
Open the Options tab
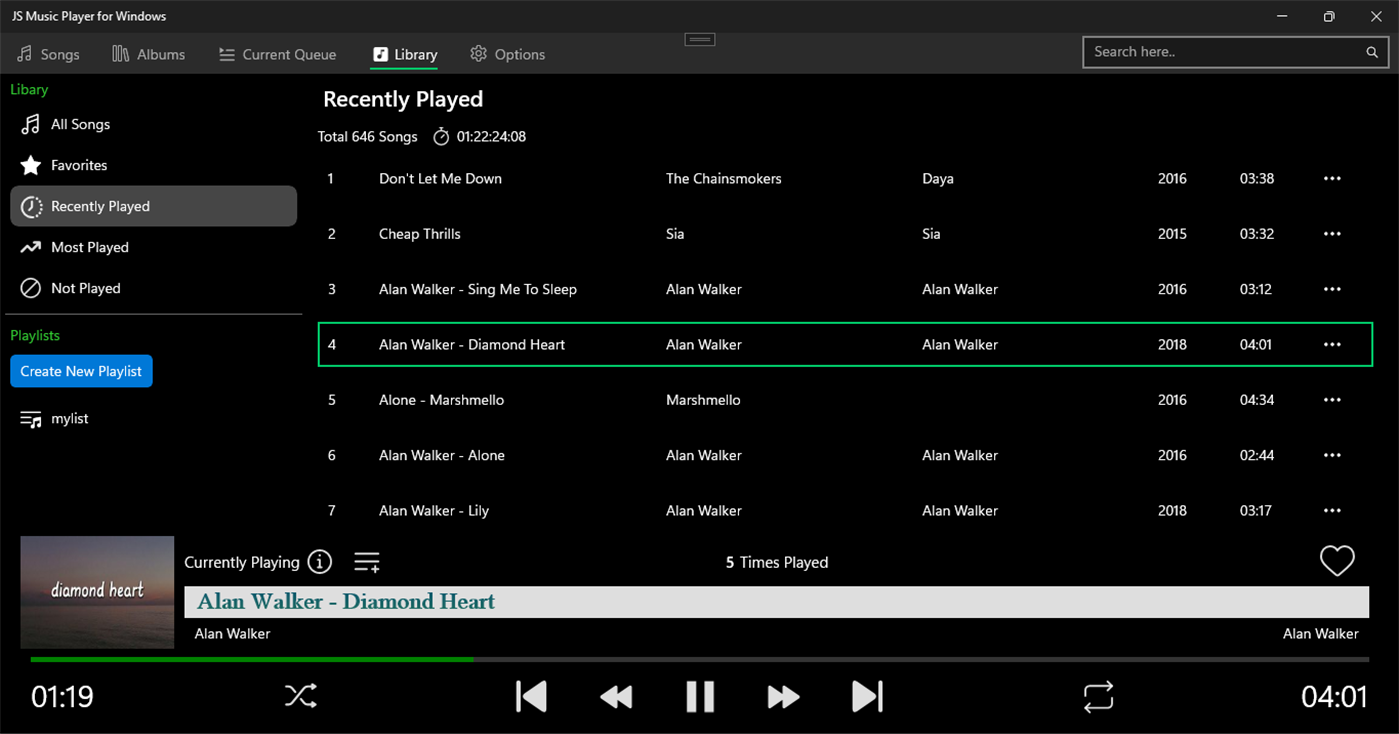click(507, 54)
